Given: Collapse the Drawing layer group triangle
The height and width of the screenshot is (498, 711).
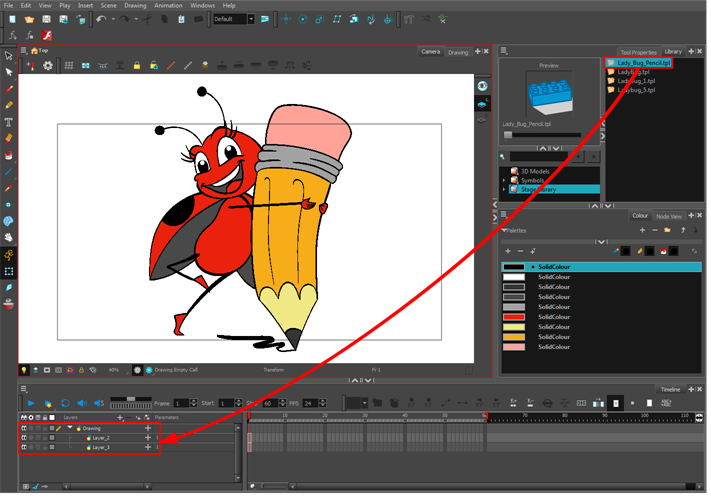Looking at the screenshot, I should tap(69, 428).
